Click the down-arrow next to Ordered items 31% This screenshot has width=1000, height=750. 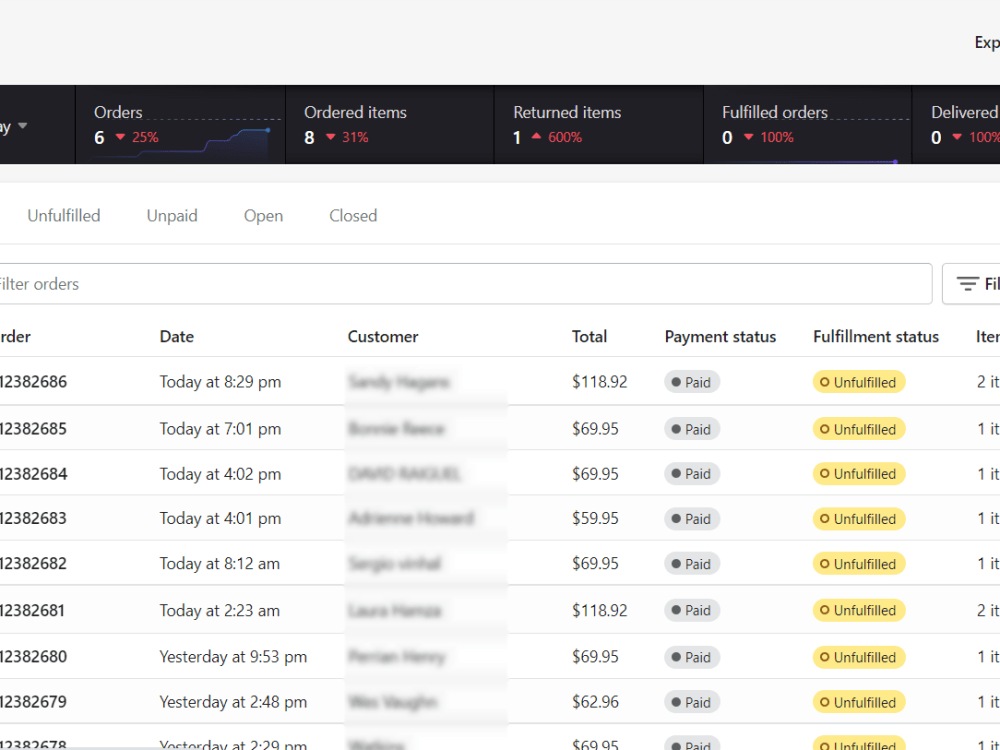pyautogui.click(x=330, y=138)
